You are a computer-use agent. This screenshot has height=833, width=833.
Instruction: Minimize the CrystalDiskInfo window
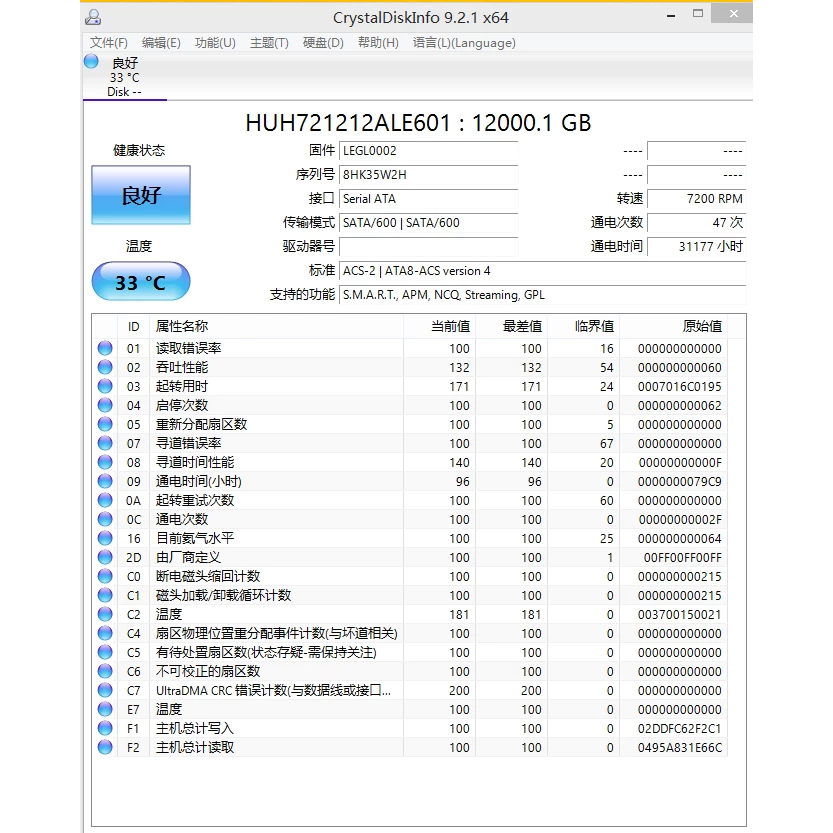click(x=671, y=15)
